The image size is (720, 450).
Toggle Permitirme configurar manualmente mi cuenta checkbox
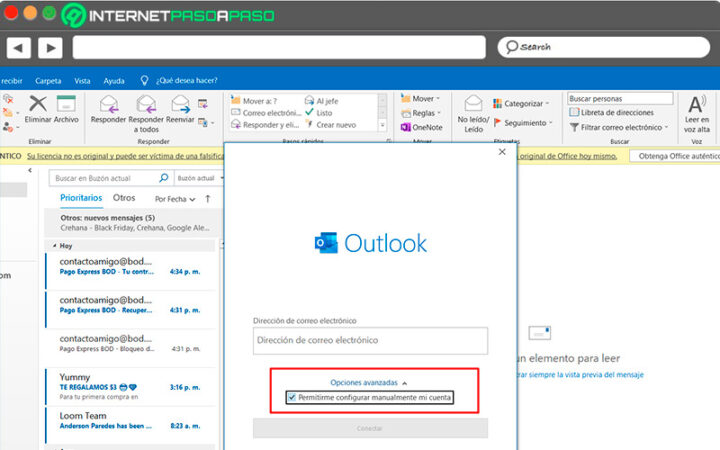tap(292, 397)
